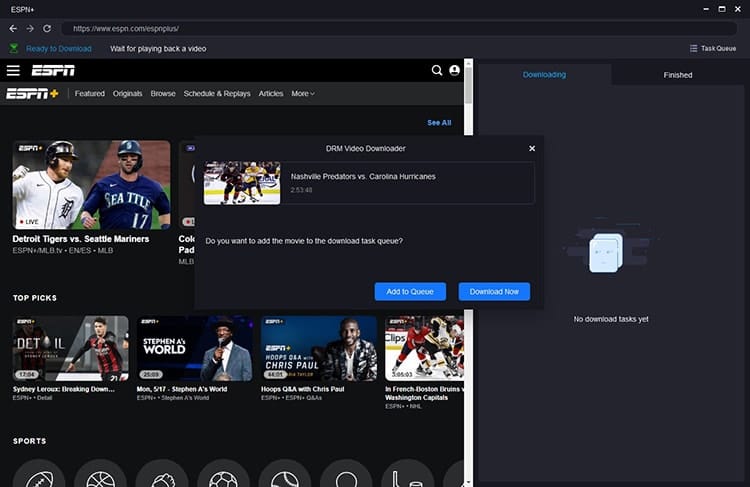This screenshot has width=750, height=487.
Task: Switch to the Finished tab
Action: (678, 75)
